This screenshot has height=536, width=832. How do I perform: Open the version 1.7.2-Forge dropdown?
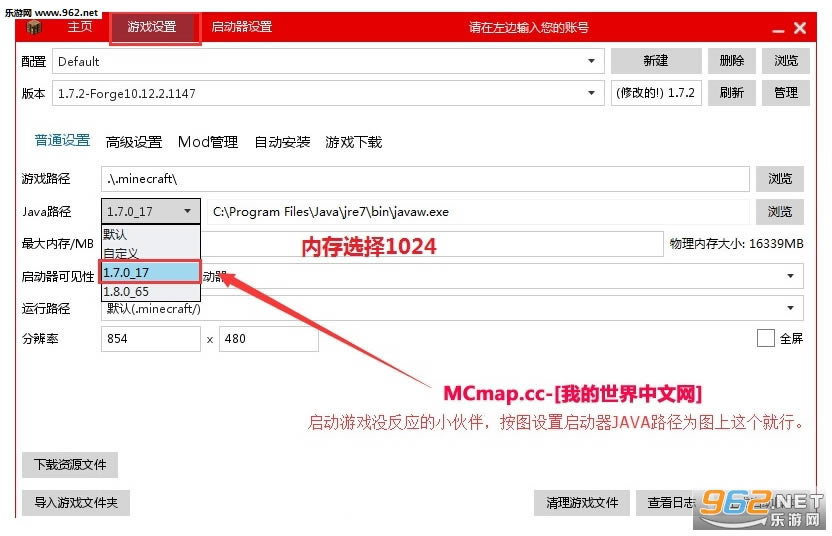pyautogui.click(x=591, y=93)
